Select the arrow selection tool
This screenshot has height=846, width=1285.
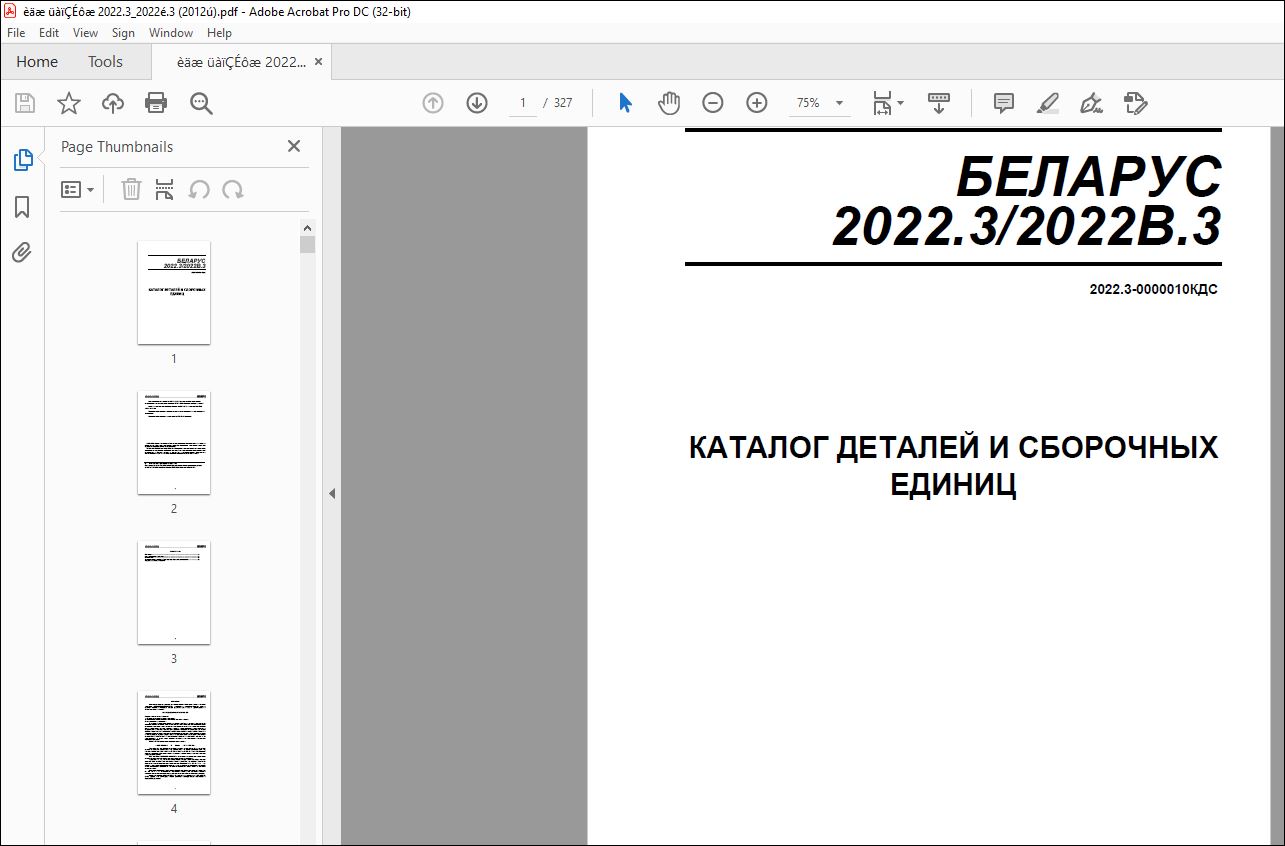pyautogui.click(x=625, y=103)
